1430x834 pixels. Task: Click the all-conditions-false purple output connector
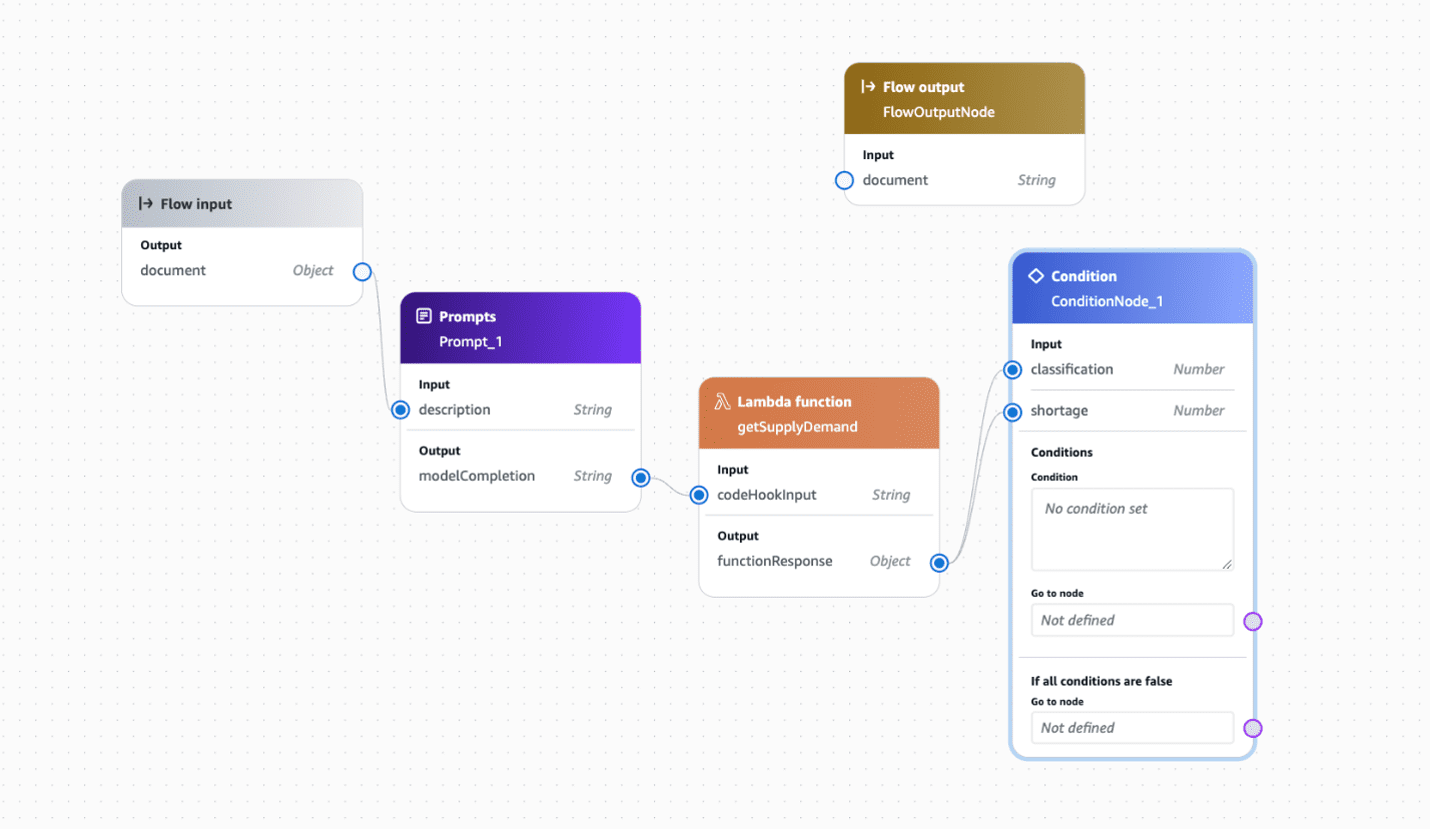(x=1252, y=728)
